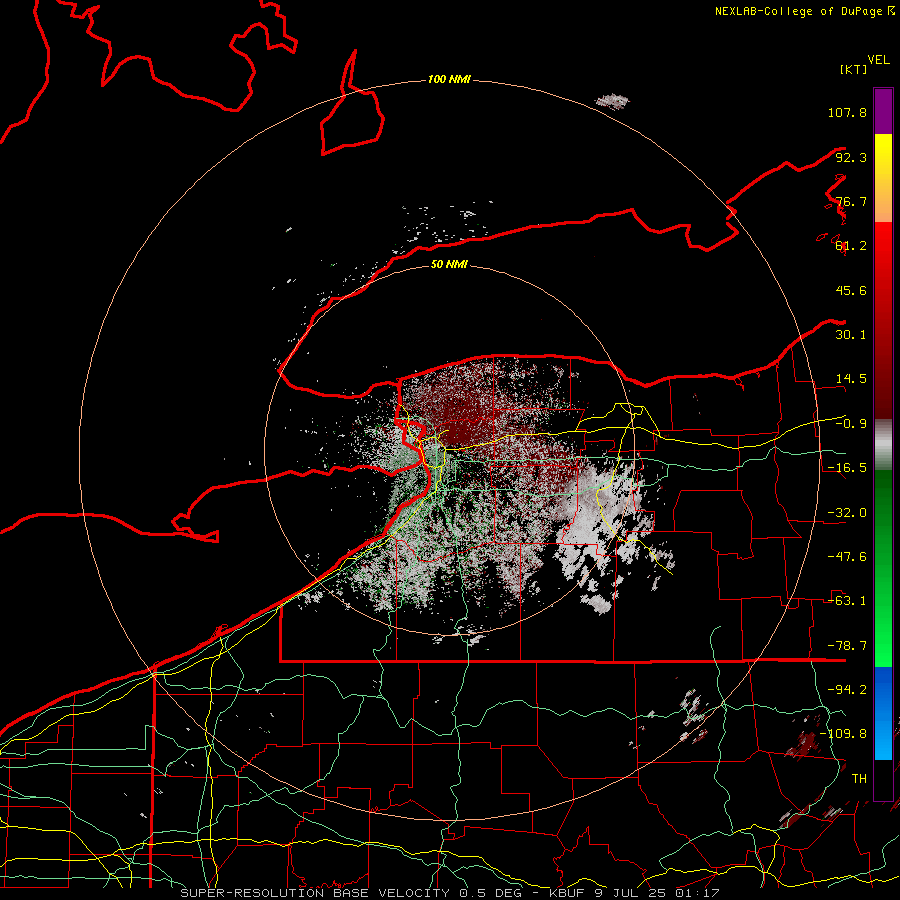Click the VEL legend title
The width and height of the screenshot is (900, 900).
tap(878, 60)
